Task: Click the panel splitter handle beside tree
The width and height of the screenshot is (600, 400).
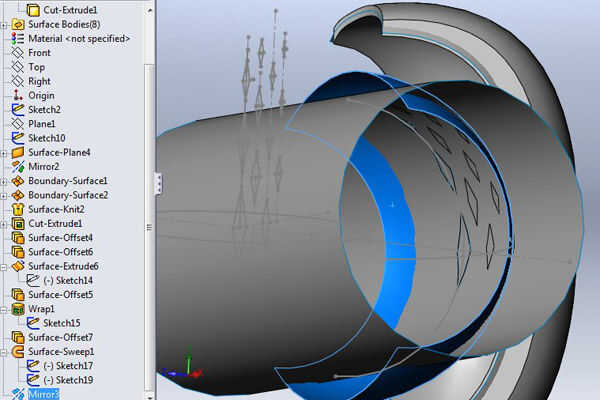Action: point(158,184)
